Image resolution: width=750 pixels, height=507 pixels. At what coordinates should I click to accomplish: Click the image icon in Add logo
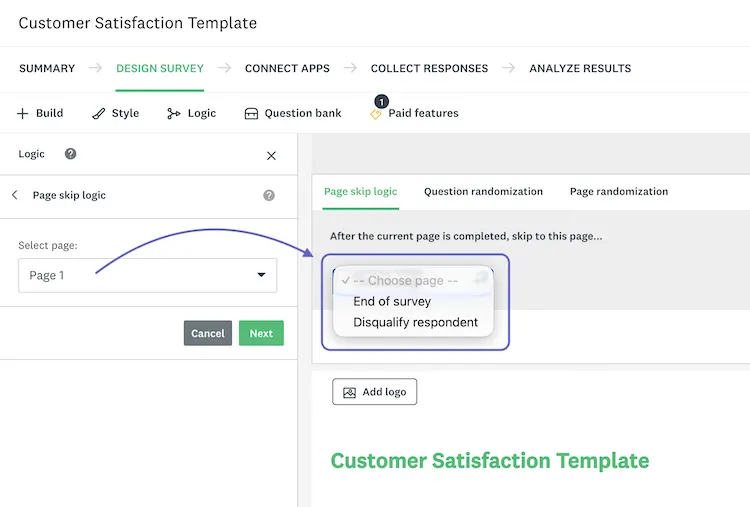[x=350, y=392]
